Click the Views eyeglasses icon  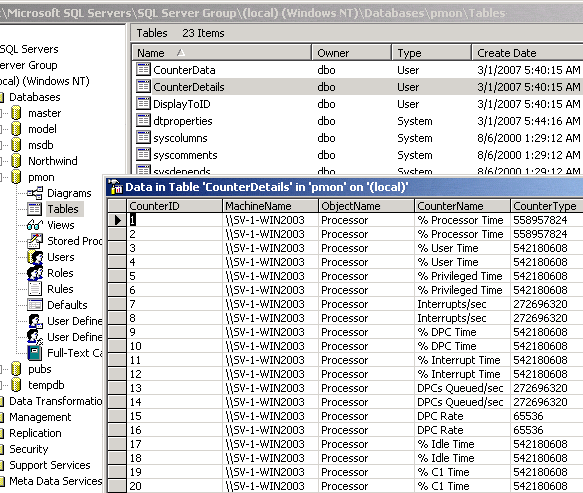35,225
